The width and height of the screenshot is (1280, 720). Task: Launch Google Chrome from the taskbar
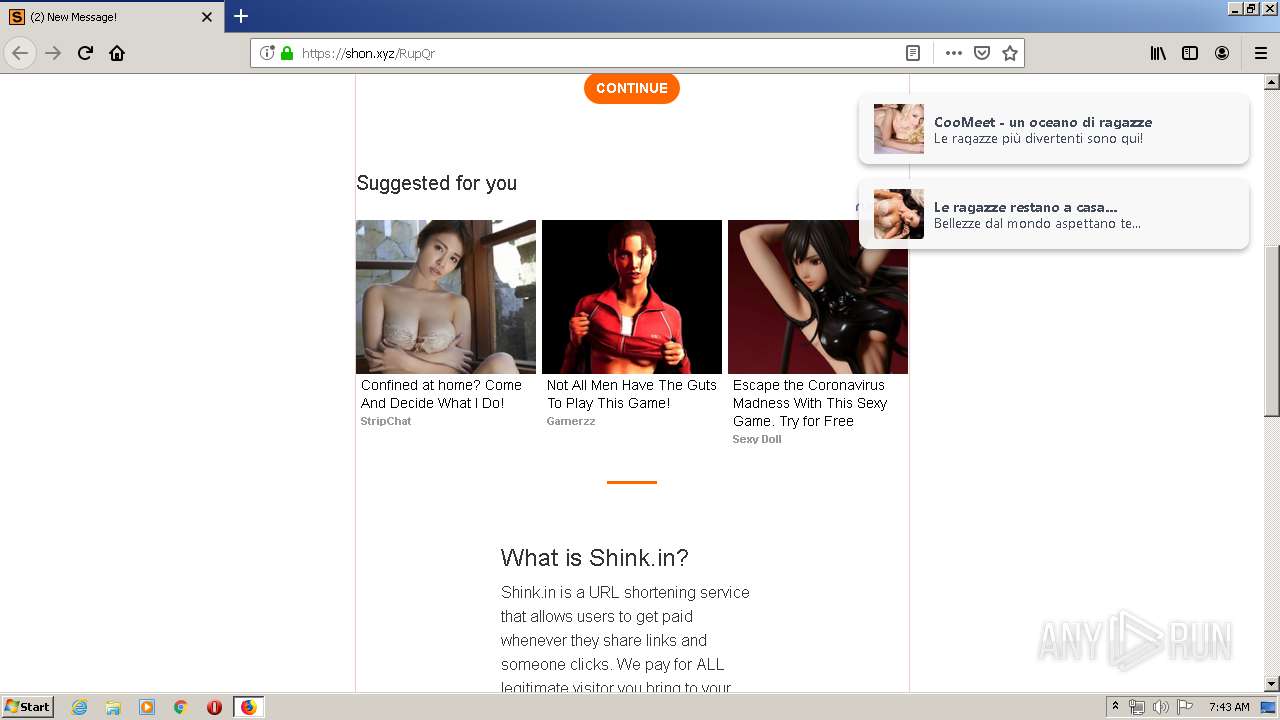click(181, 707)
